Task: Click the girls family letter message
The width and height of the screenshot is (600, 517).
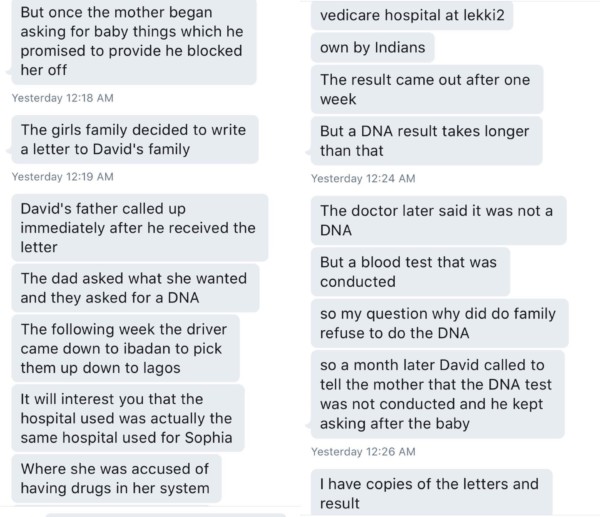Action: coord(135,139)
